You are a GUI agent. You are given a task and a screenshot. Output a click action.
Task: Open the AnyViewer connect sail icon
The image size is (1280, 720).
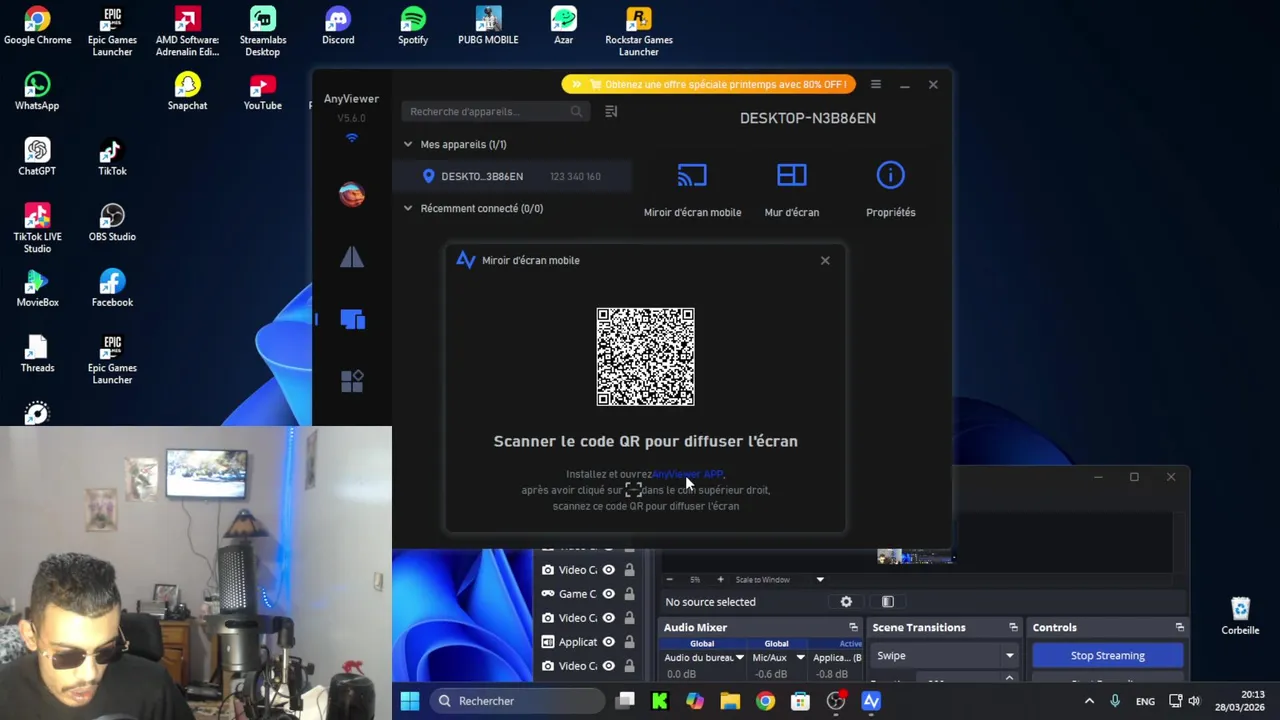point(352,257)
